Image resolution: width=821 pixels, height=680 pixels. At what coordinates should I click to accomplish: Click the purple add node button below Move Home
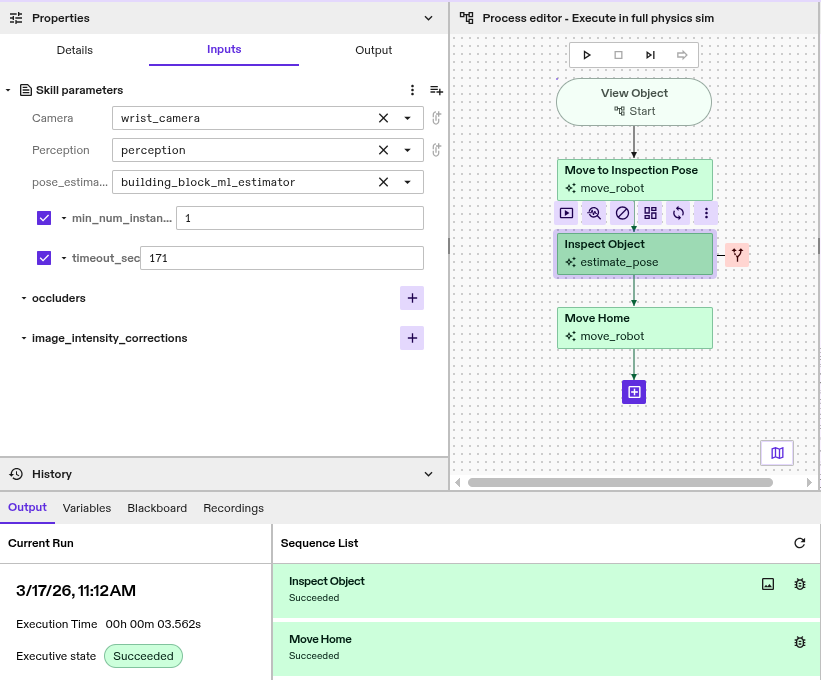tap(634, 392)
